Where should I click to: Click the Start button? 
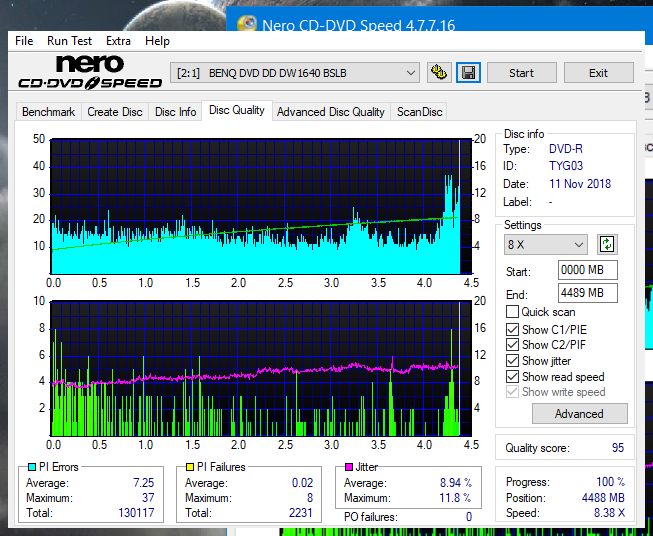pyautogui.click(x=521, y=73)
